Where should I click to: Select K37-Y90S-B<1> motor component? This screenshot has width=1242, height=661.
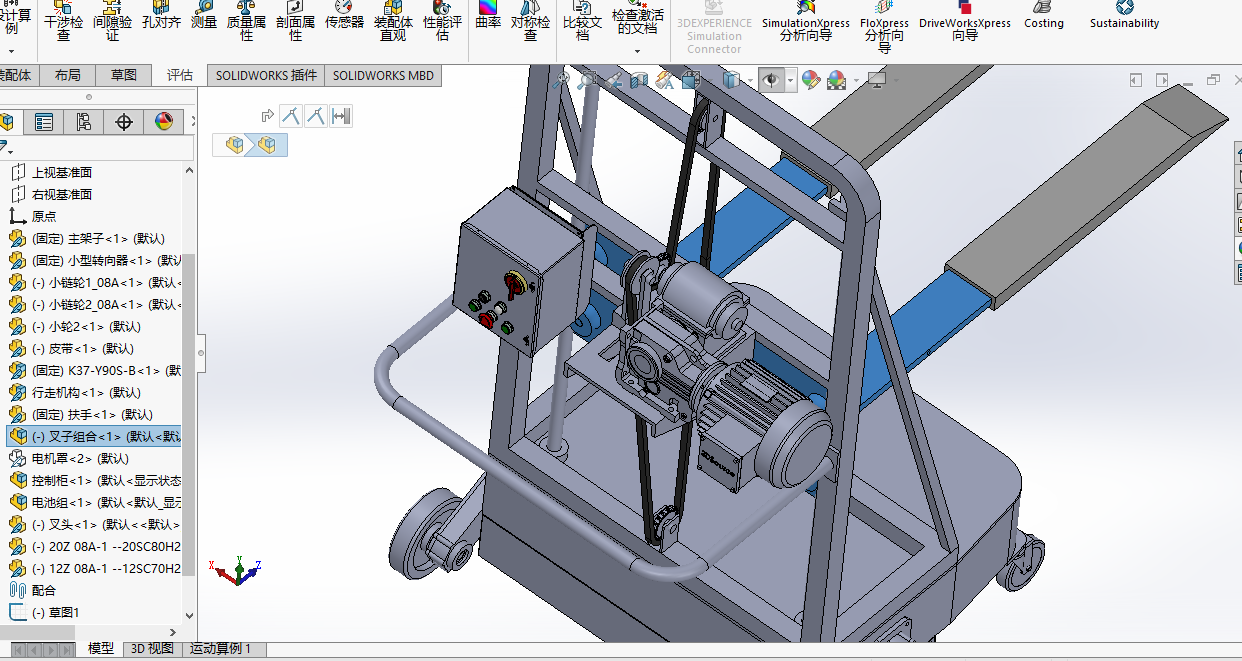(96, 370)
